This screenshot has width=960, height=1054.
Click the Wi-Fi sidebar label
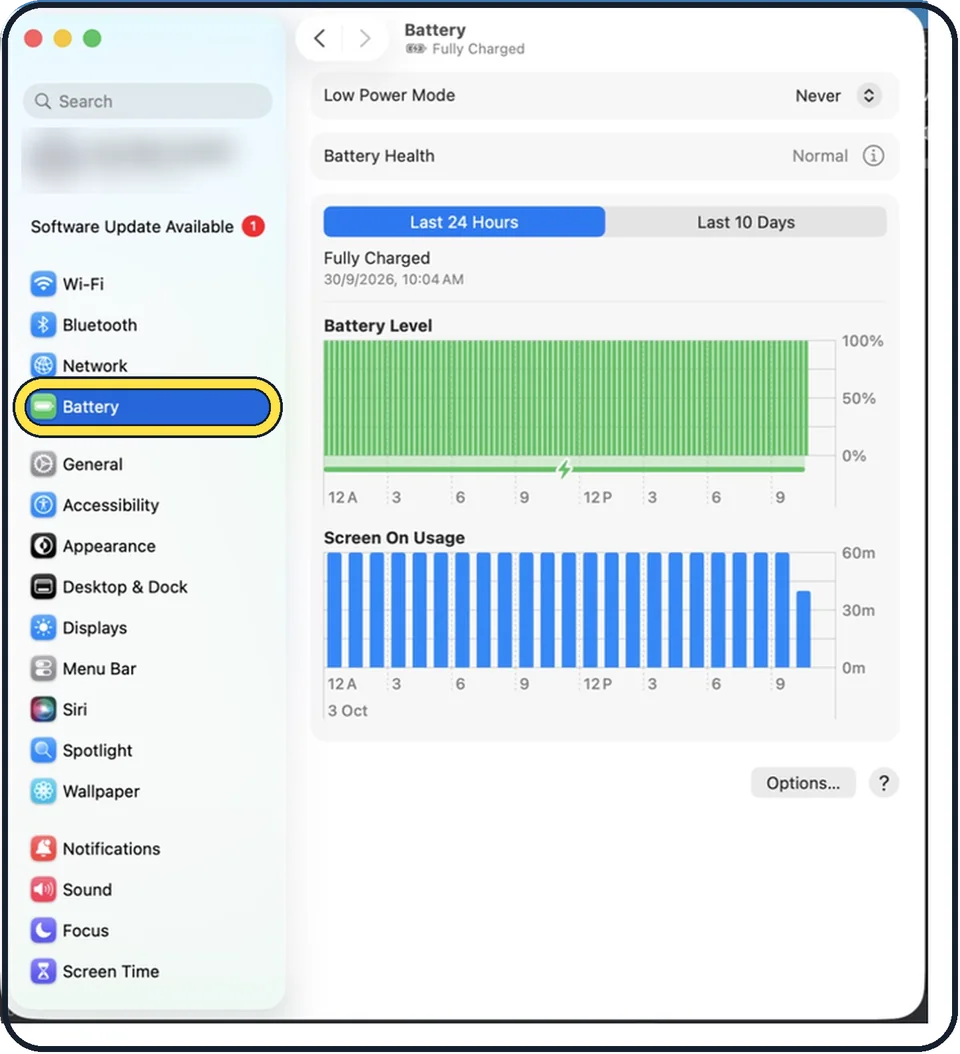click(x=83, y=284)
